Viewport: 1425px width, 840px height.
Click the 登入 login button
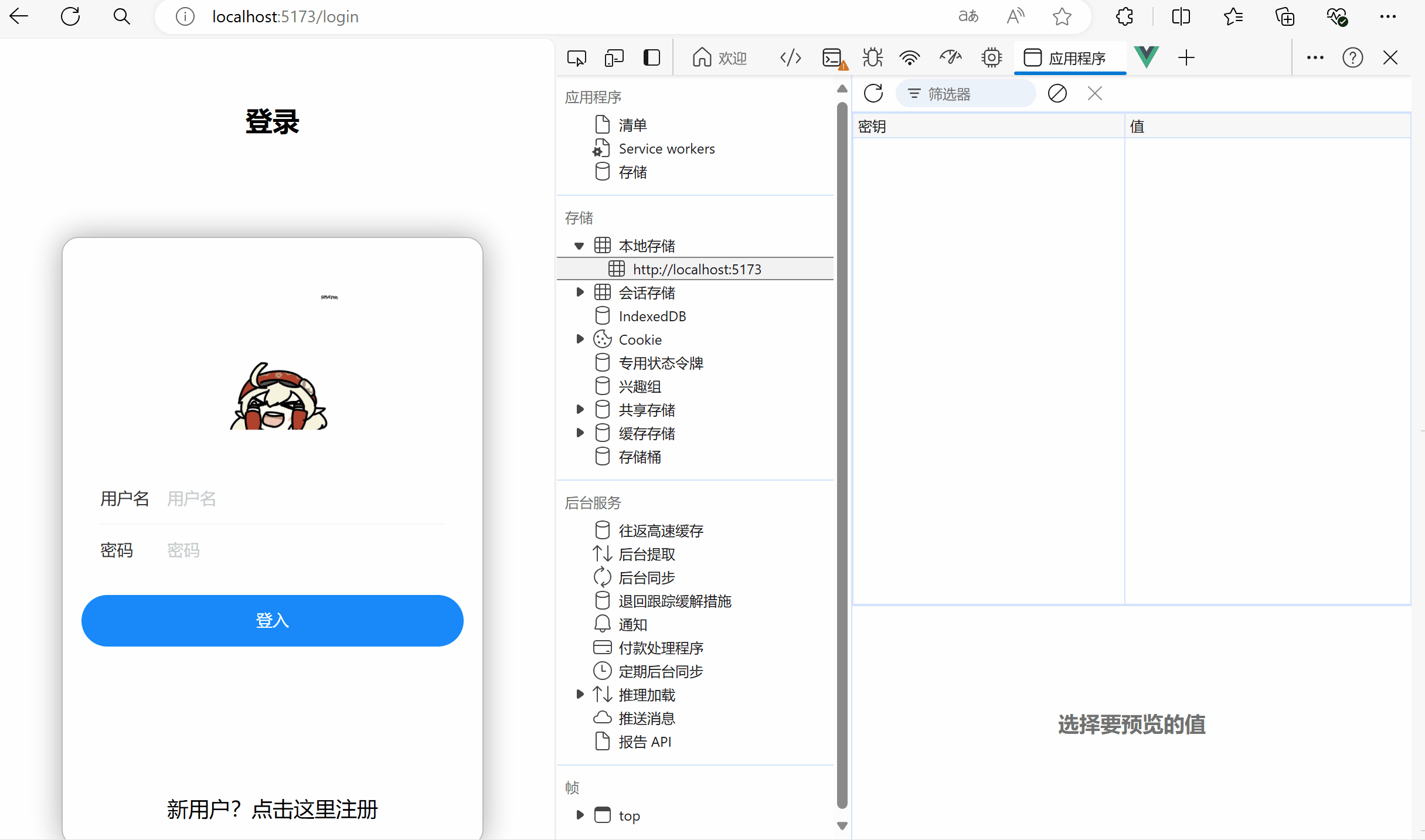tap(272, 621)
